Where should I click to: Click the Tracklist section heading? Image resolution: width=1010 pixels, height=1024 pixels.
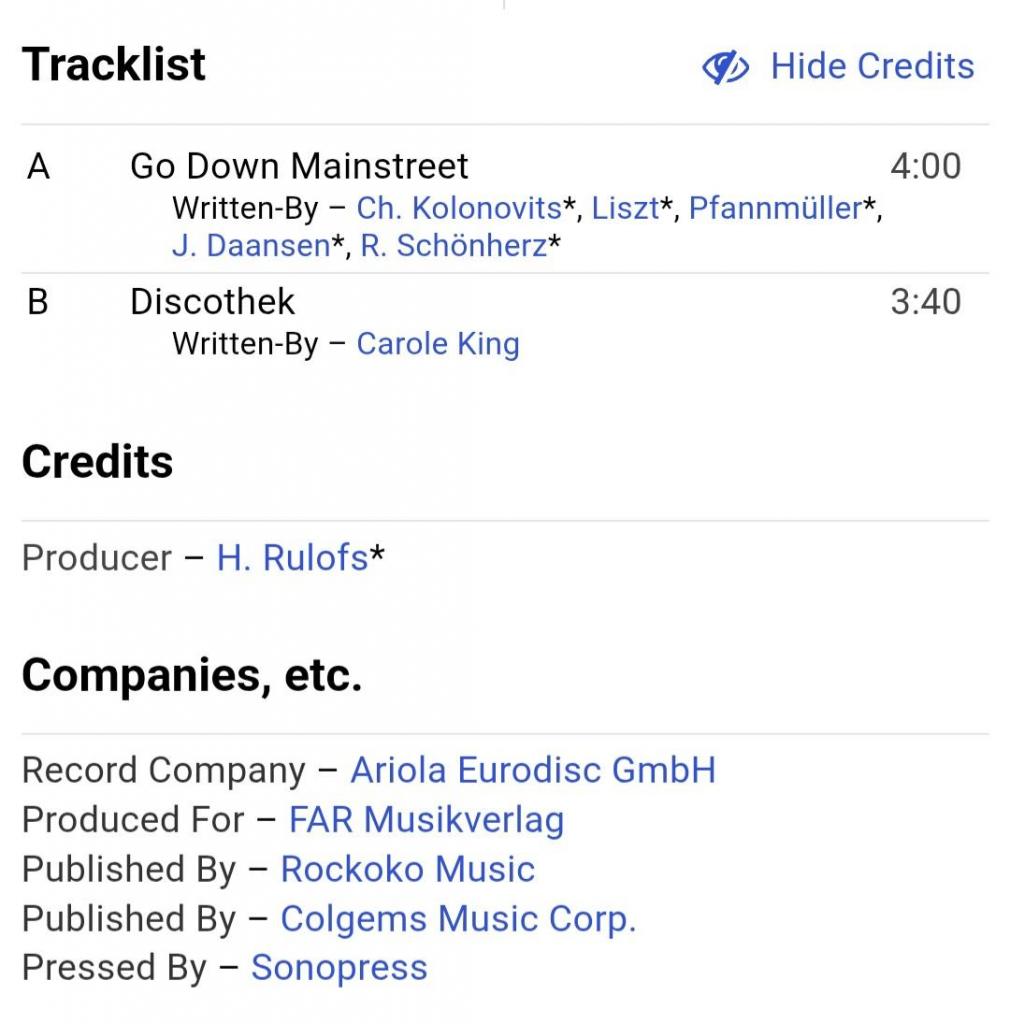click(x=114, y=65)
